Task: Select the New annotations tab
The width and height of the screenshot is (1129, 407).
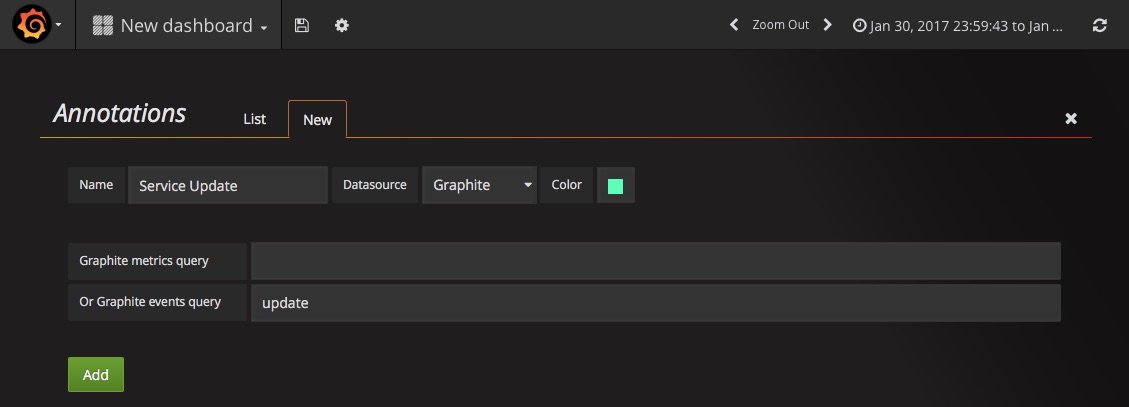Action: click(318, 120)
